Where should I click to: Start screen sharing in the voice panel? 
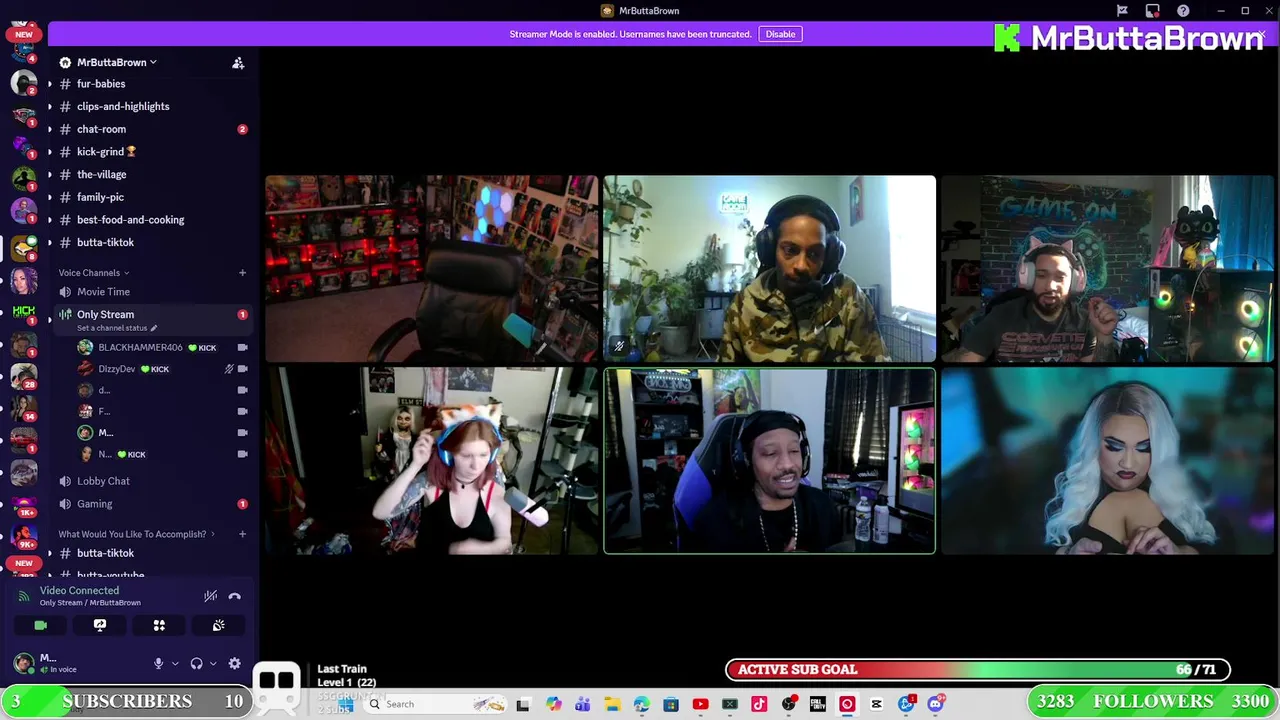tap(100, 625)
